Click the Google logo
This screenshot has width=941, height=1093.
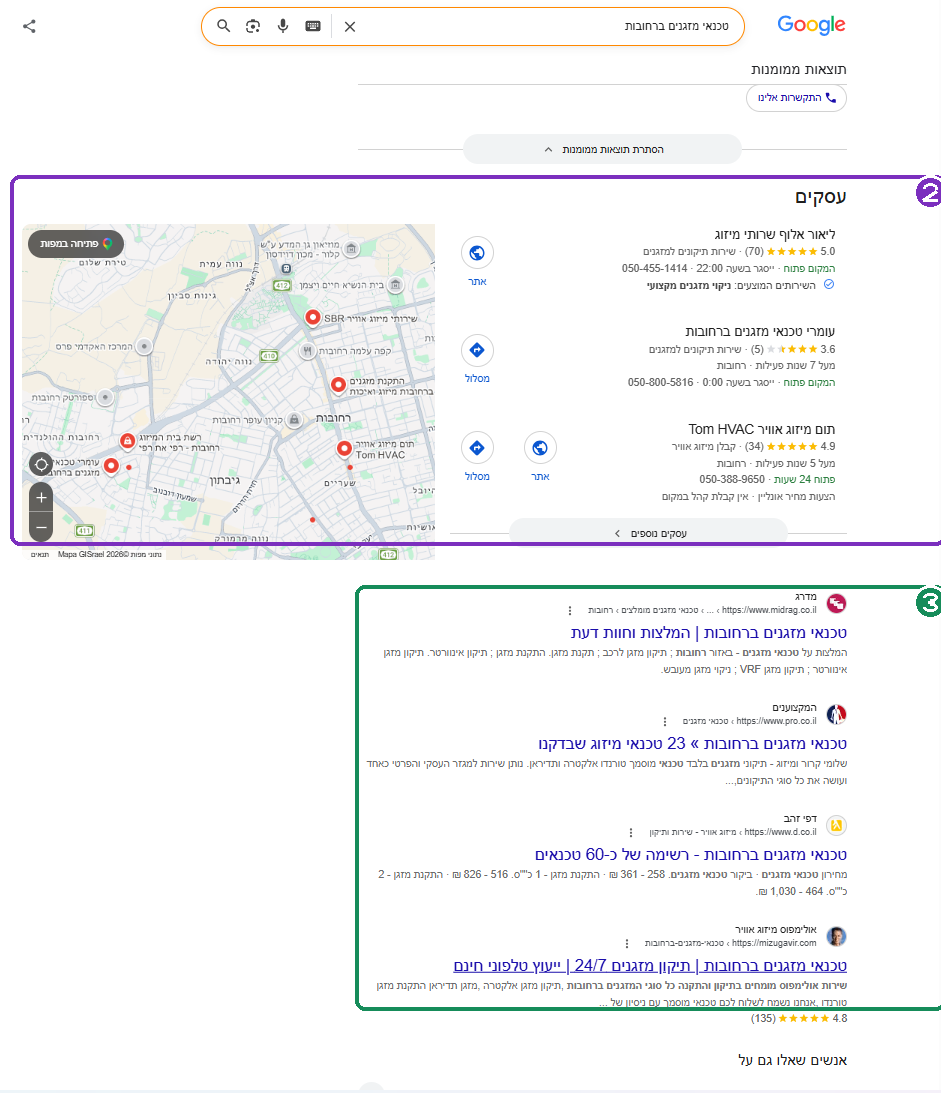tap(811, 25)
